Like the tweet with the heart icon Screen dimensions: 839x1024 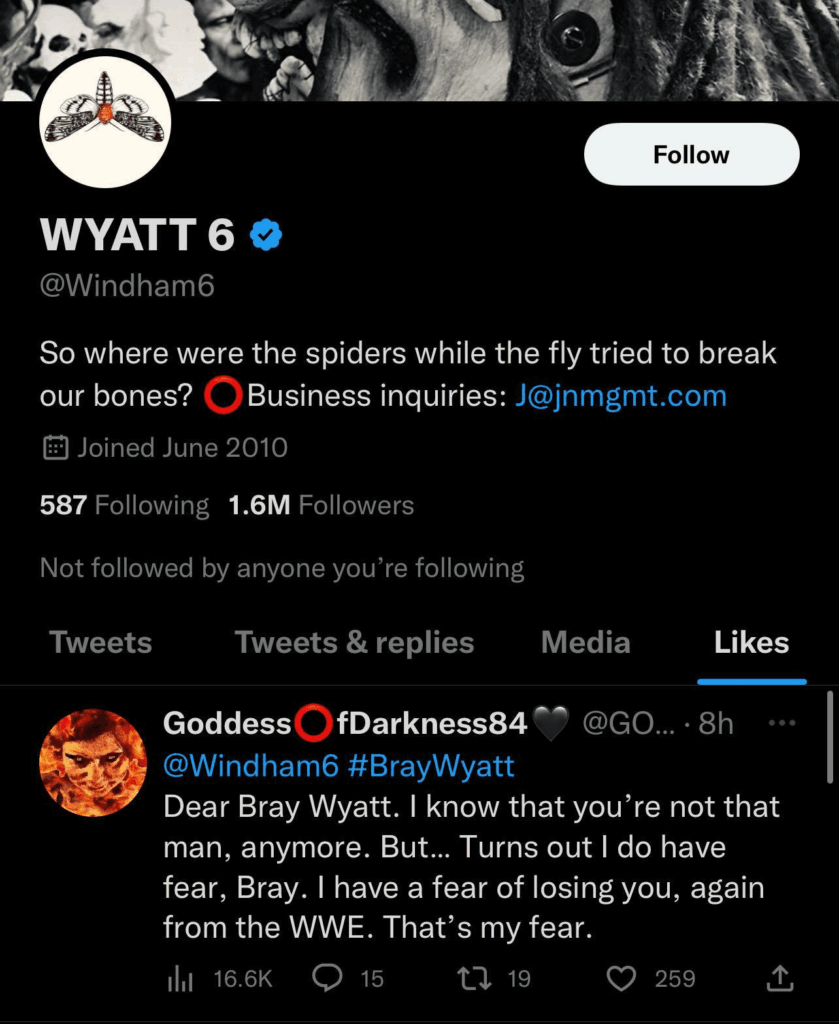[x=622, y=977]
